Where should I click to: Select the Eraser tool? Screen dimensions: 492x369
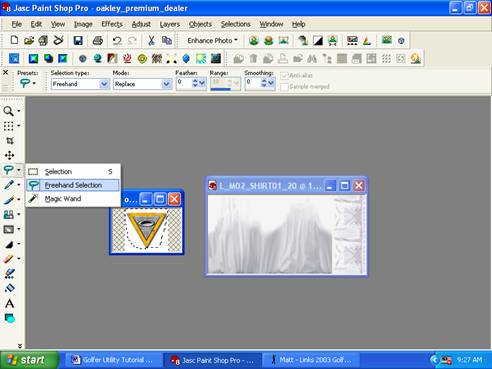point(9,259)
